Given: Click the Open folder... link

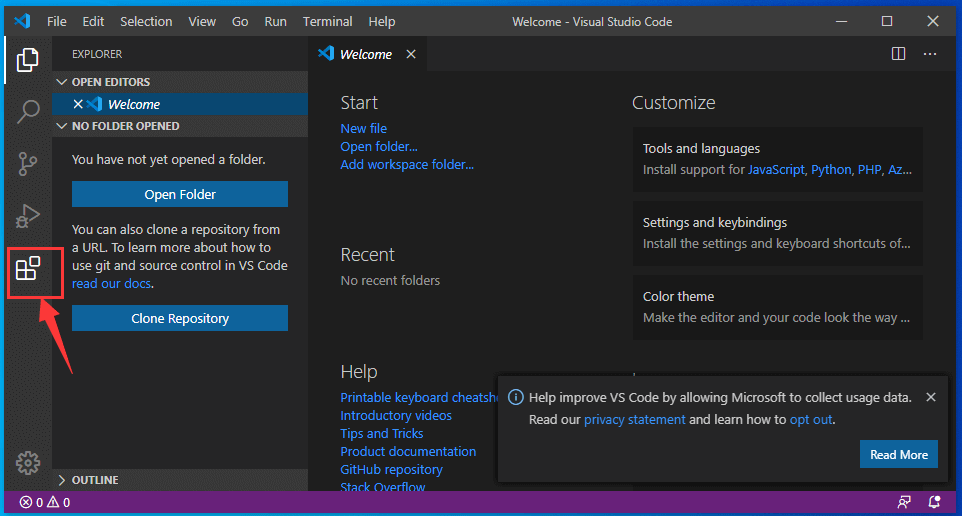Looking at the screenshot, I should [x=379, y=146].
